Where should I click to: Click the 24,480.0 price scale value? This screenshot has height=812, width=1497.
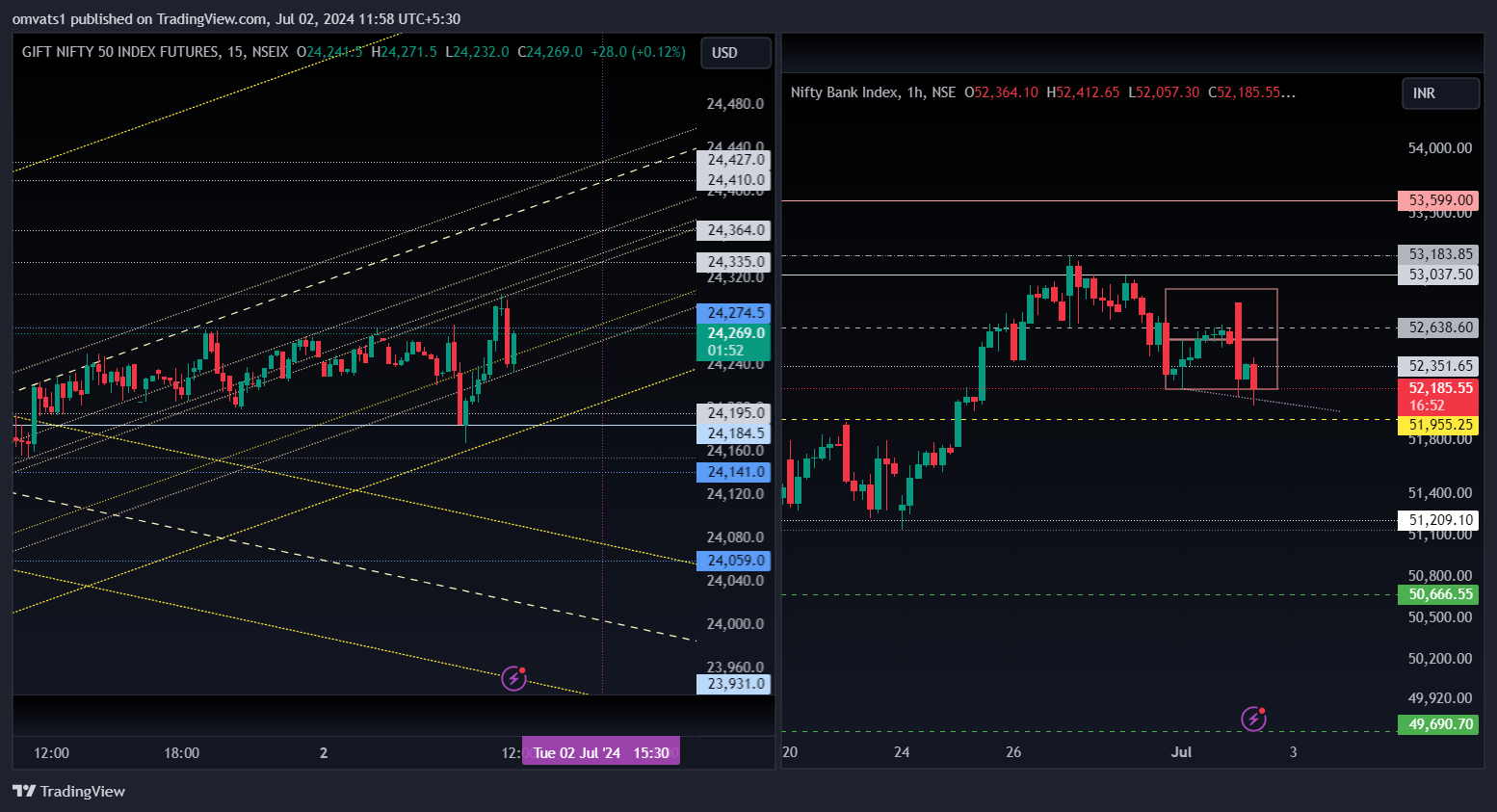pos(735,104)
